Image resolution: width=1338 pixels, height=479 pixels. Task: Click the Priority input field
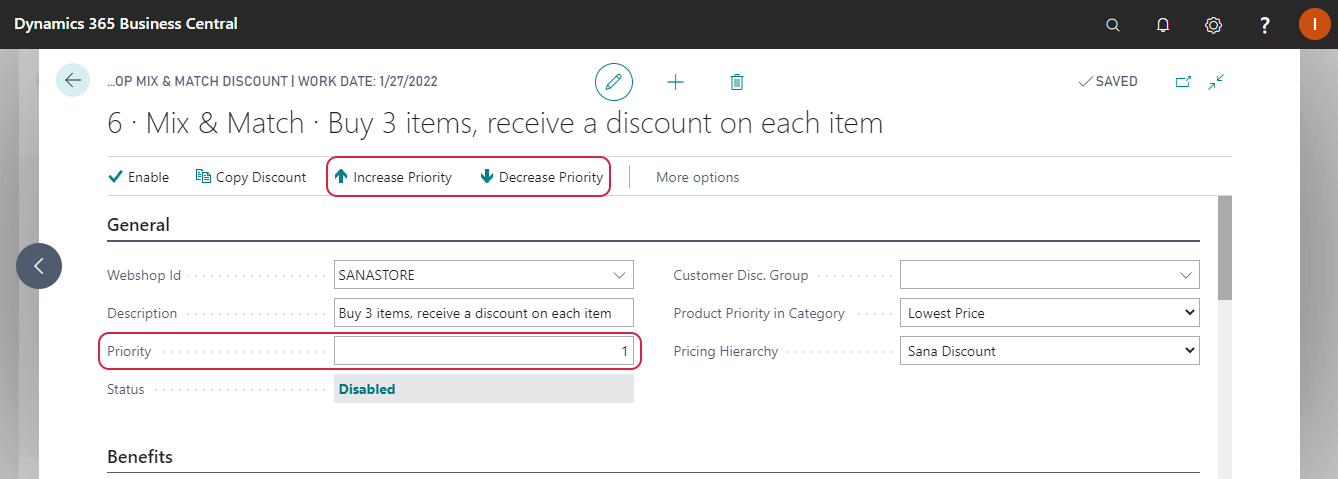coord(484,351)
